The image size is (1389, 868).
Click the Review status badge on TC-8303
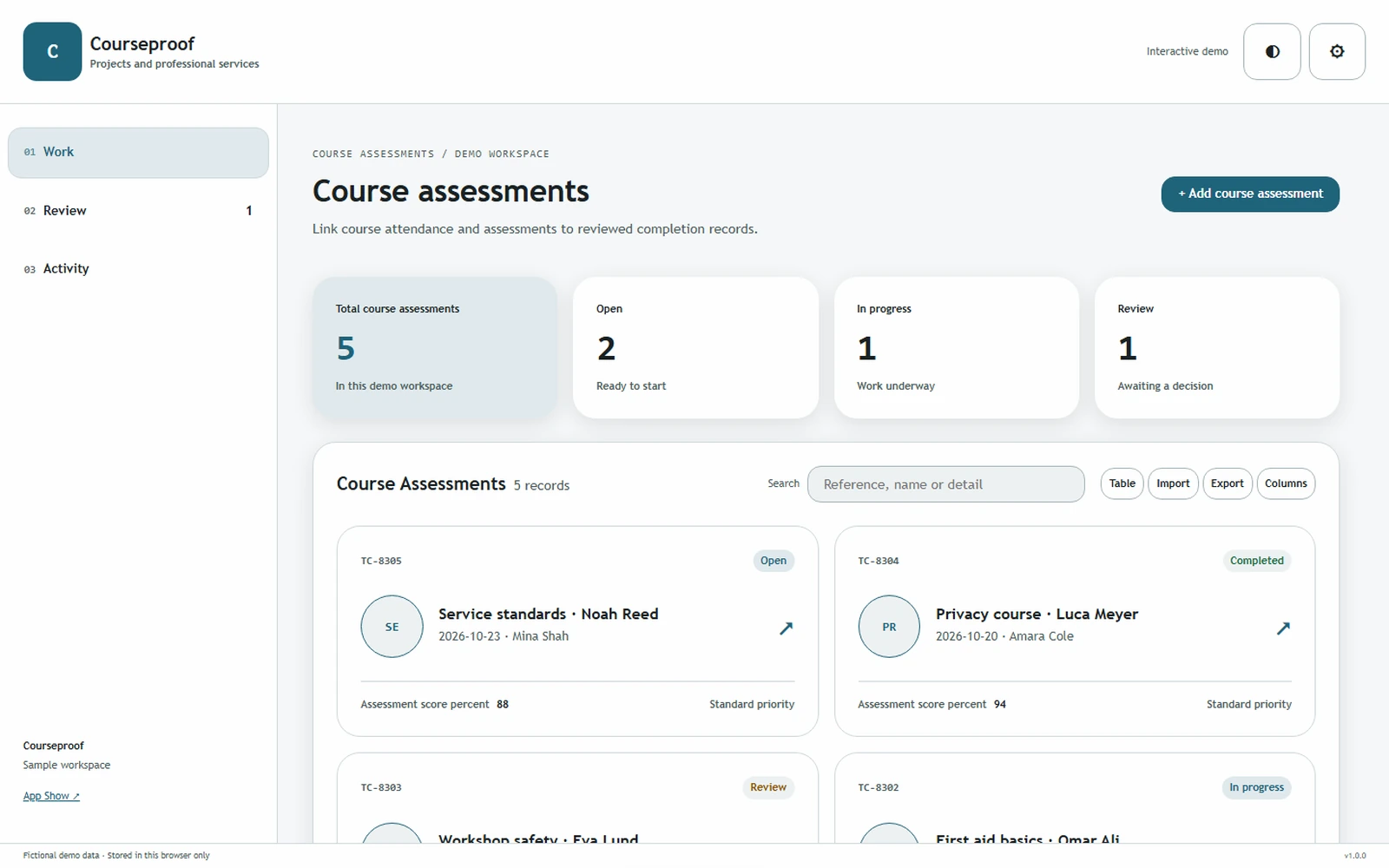click(768, 787)
